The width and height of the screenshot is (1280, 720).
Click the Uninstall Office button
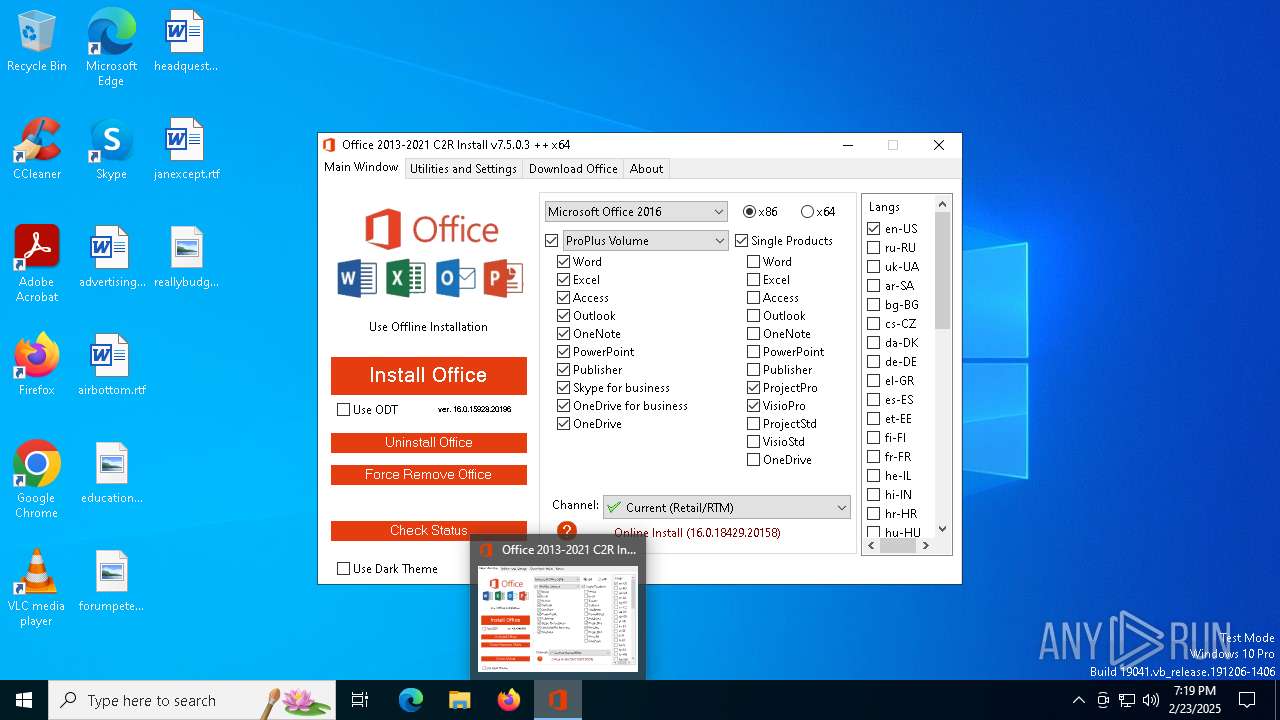pos(428,442)
